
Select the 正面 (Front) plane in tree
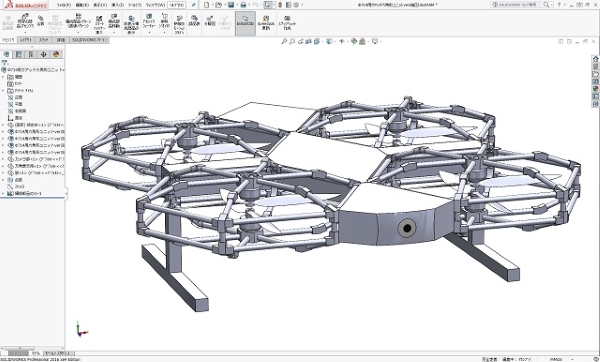18,97
